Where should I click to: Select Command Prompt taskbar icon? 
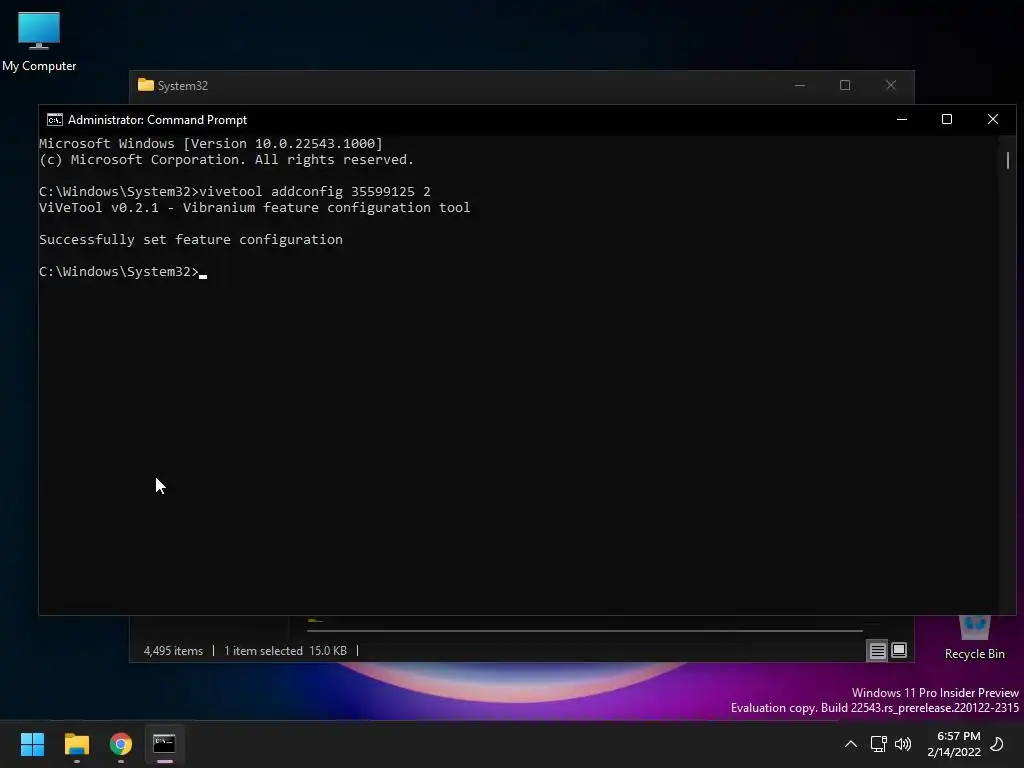pos(164,744)
